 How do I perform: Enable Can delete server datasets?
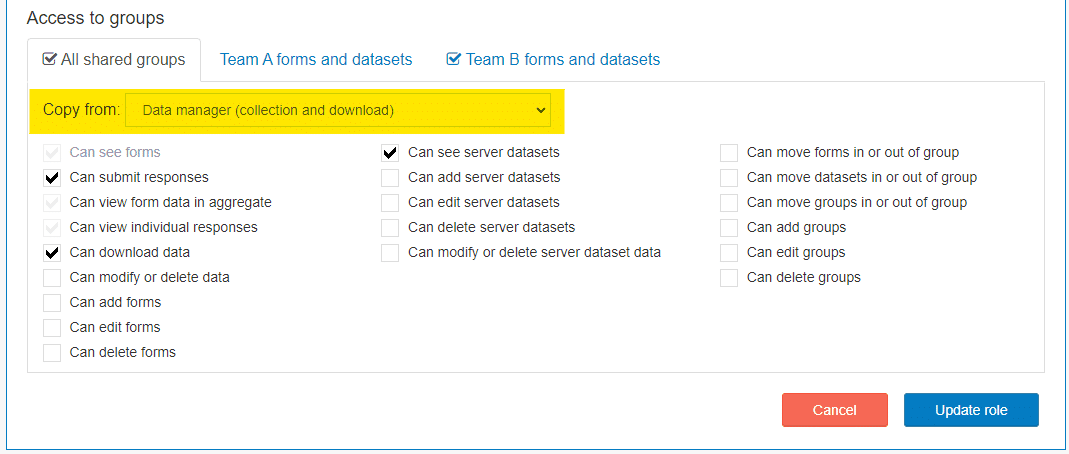(390, 228)
